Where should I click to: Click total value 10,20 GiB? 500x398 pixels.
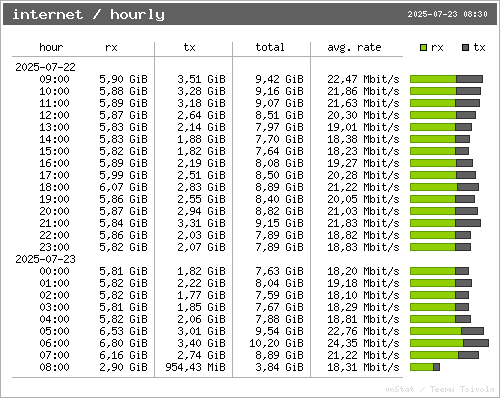276,343
